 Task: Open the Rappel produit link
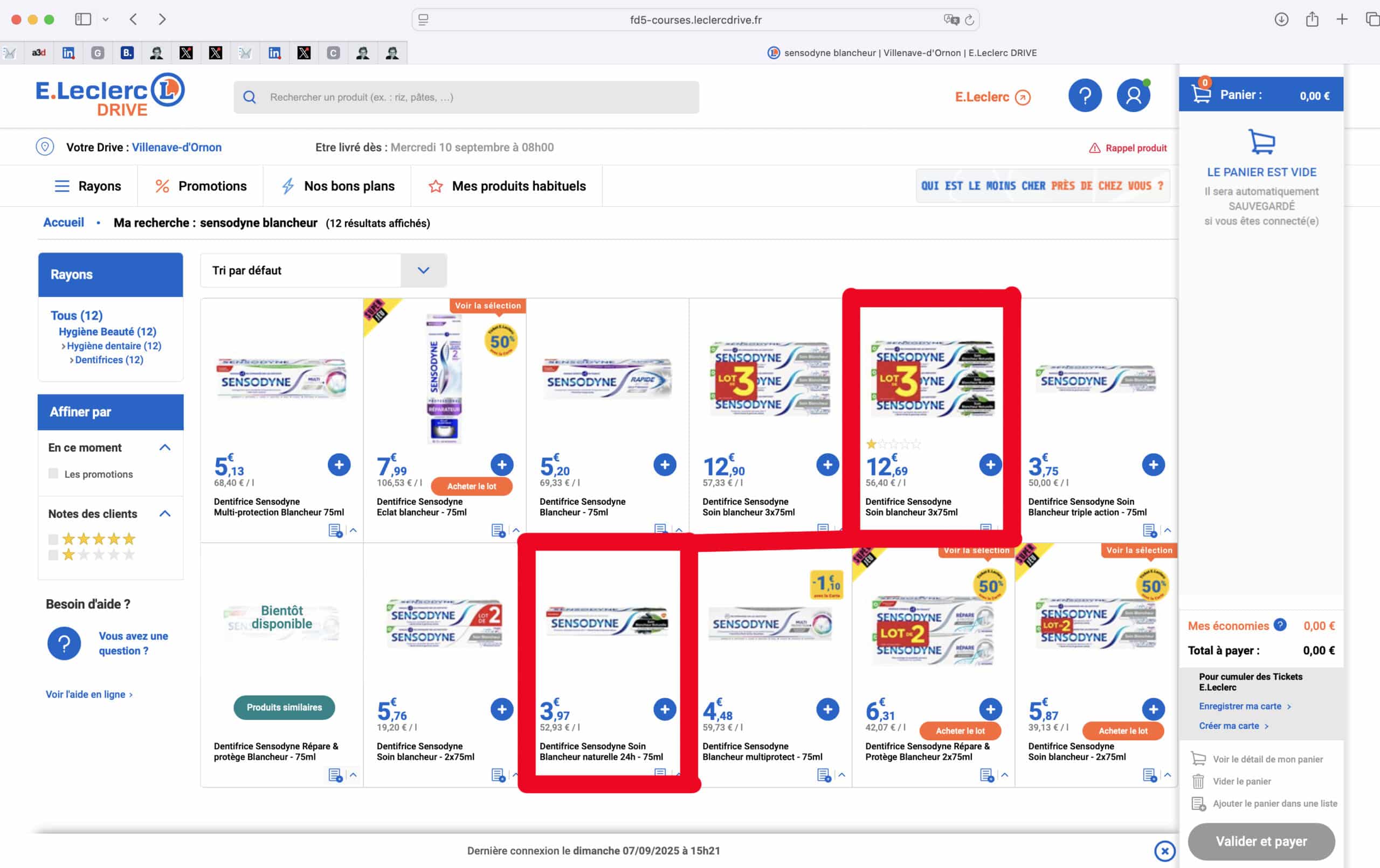pos(1127,148)
